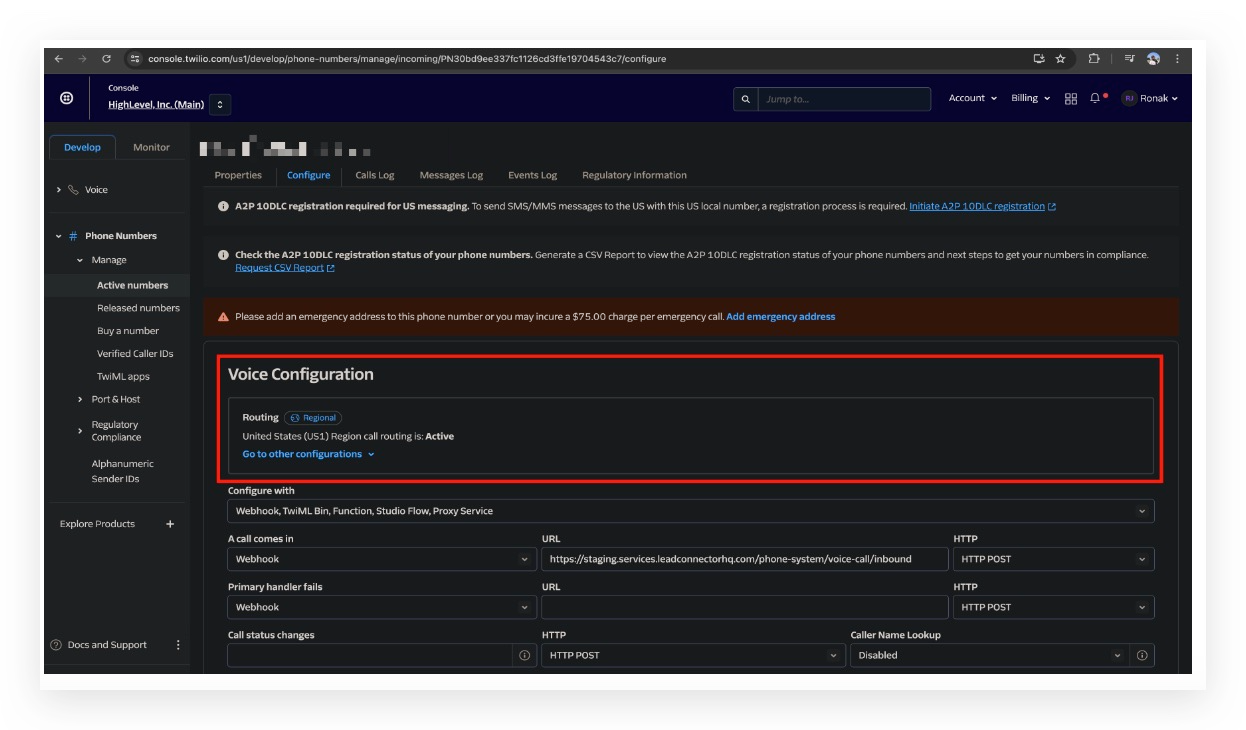Image resolution: width=1246 pixels, height=730 pixels.
Task: Expand Go to other configurations
Action: point(308,454)
